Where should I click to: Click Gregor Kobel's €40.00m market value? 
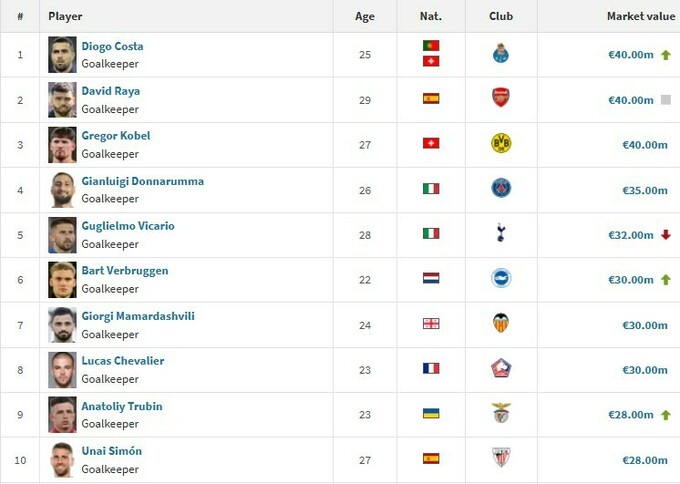[645, 144]
